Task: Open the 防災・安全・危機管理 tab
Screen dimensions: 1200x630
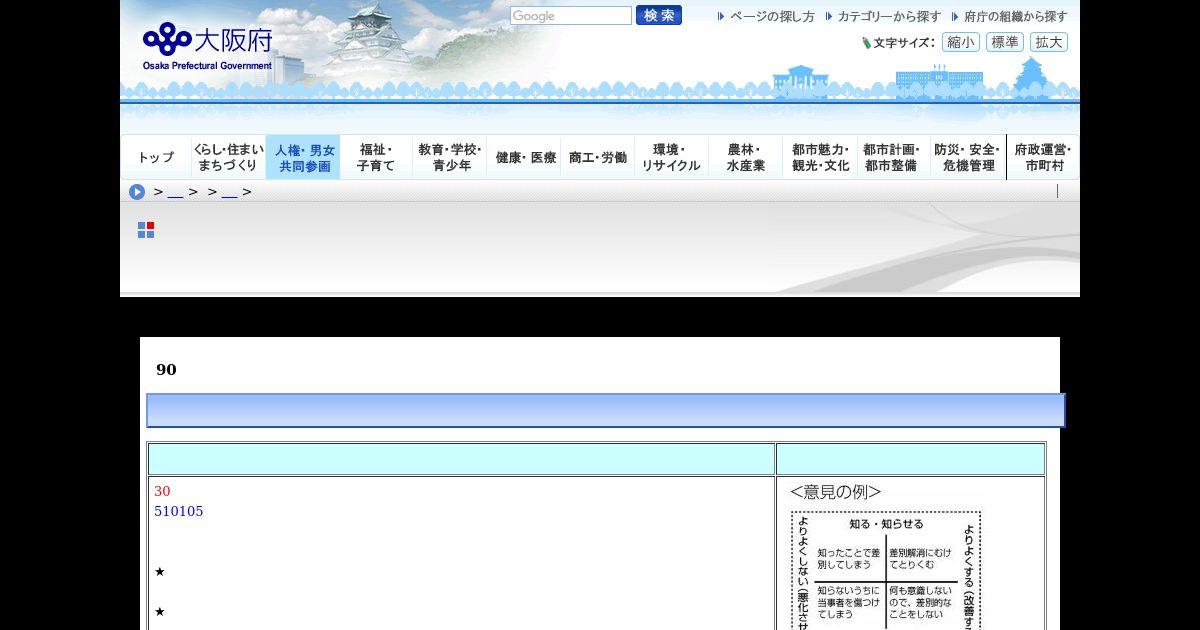Action: (x=968, y=157)
